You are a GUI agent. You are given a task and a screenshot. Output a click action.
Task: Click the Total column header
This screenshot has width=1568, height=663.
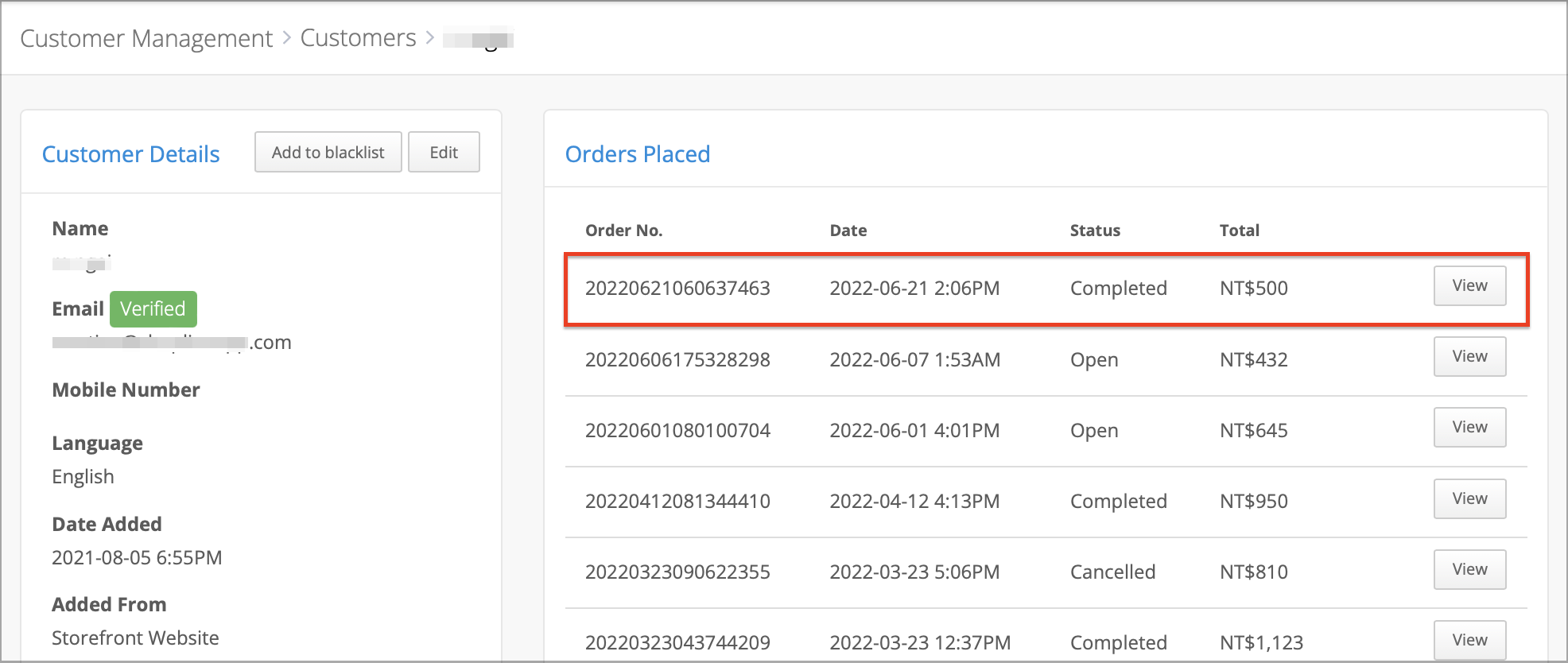pos(1240,231)
